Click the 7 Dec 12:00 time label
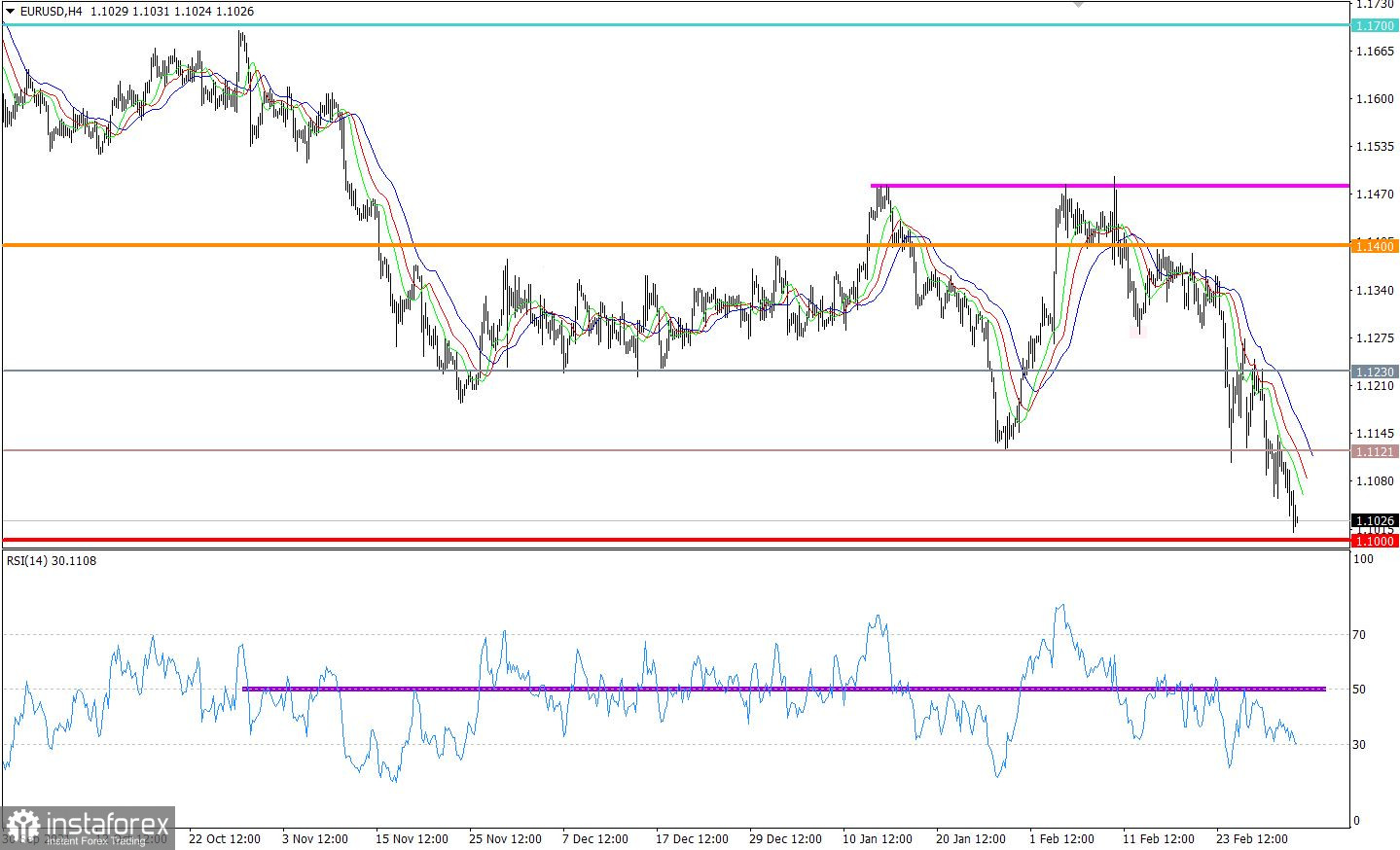The image size is (1400, 850). click(x=595, y=838)
